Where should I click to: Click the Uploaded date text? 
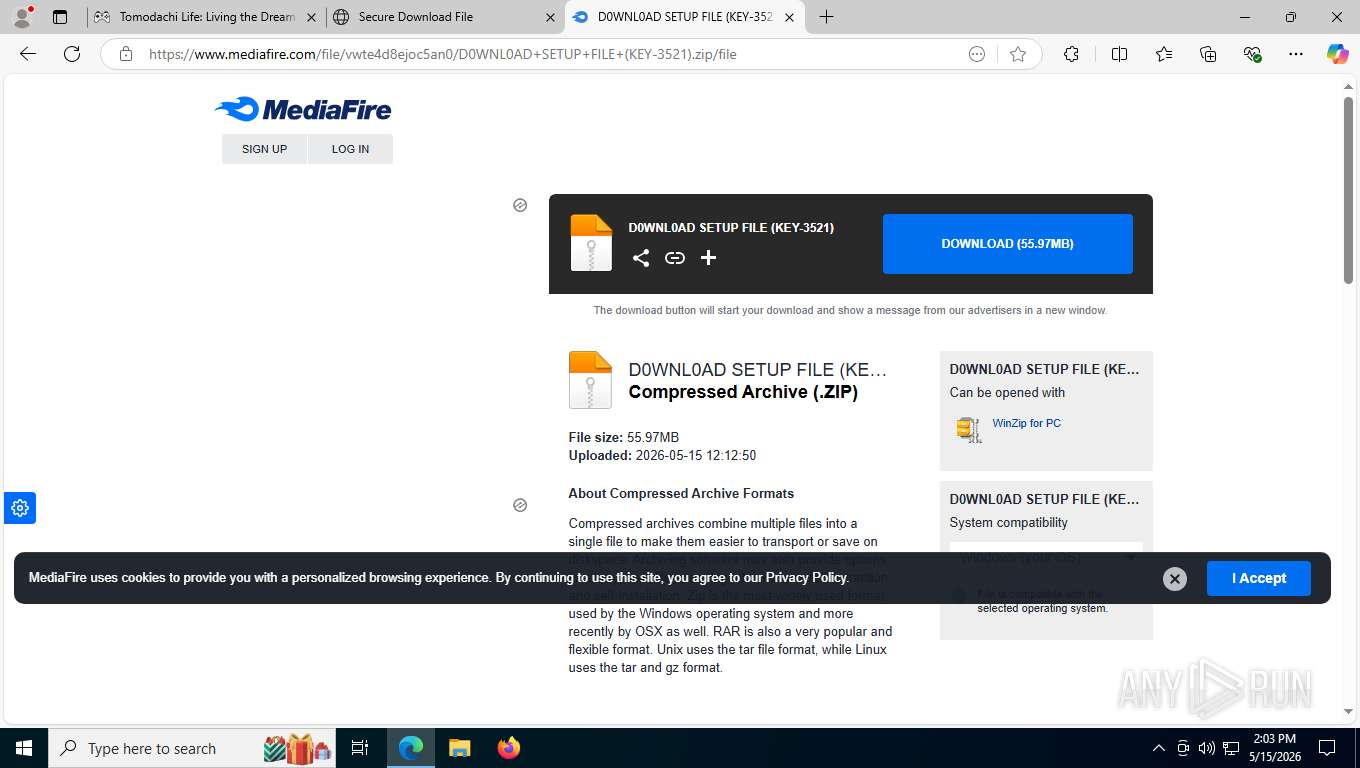coord(662,455)
